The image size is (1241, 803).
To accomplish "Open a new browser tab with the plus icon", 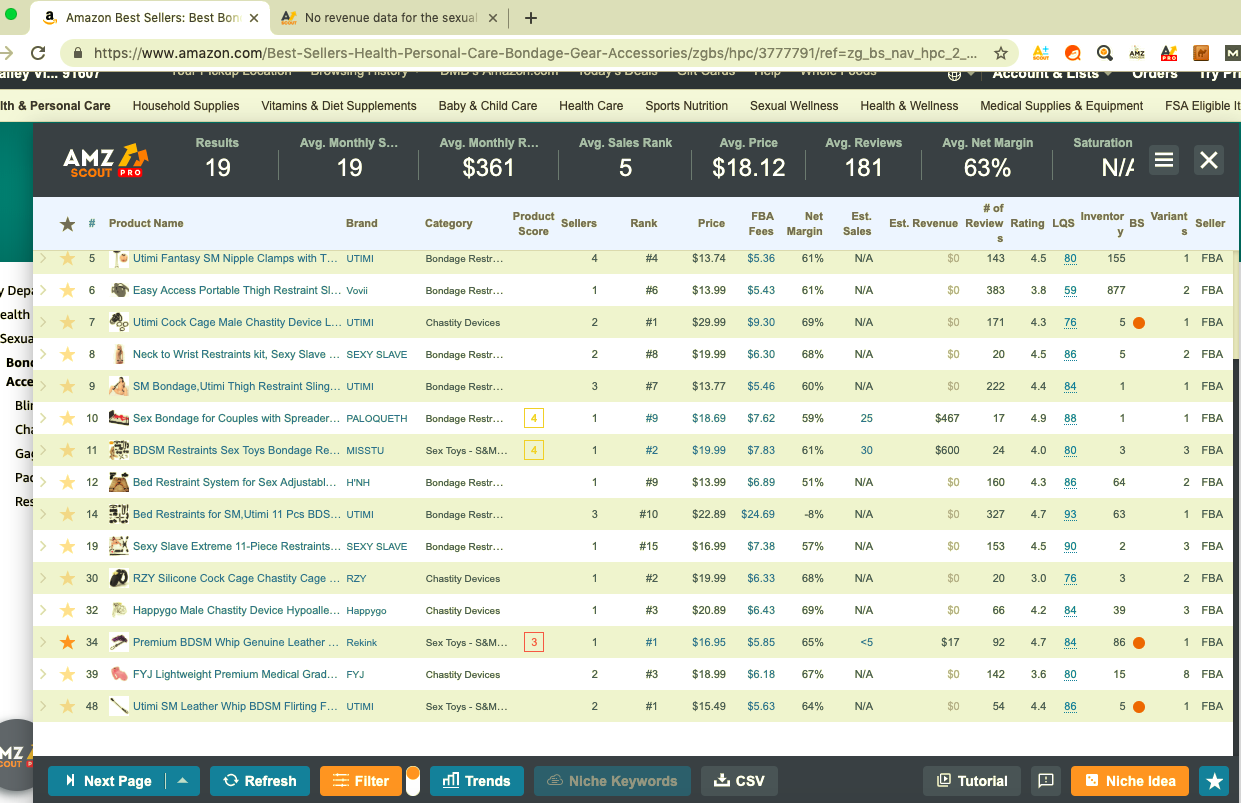I will coord(531,18).
